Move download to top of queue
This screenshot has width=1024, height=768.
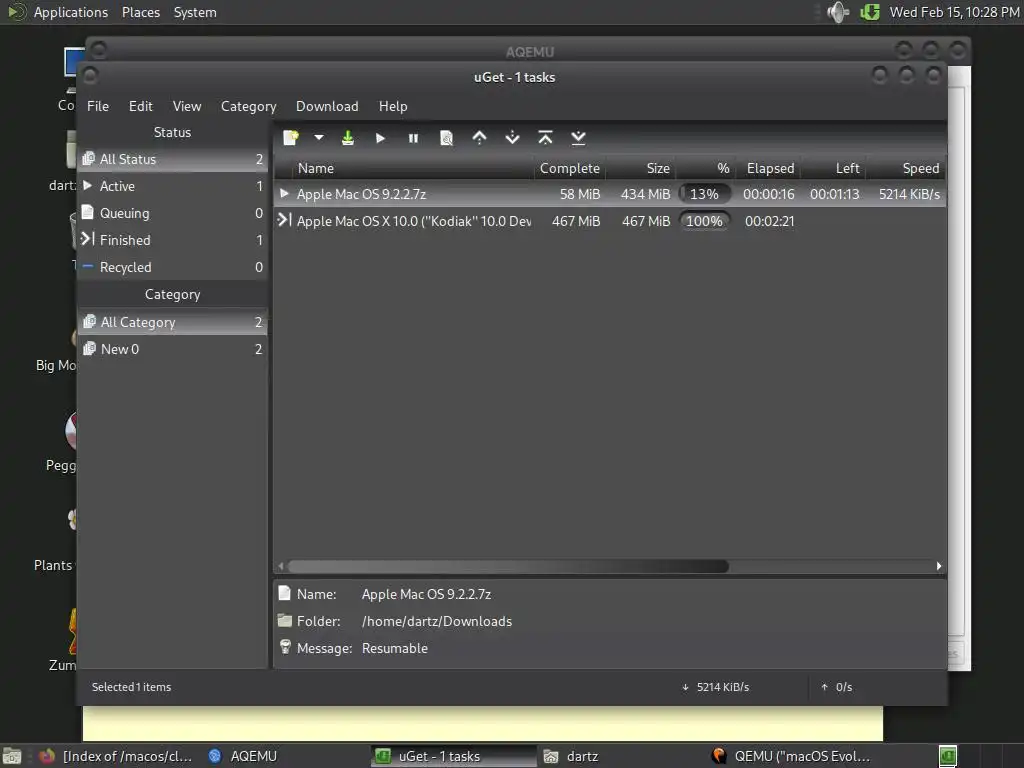click(545, 138)
